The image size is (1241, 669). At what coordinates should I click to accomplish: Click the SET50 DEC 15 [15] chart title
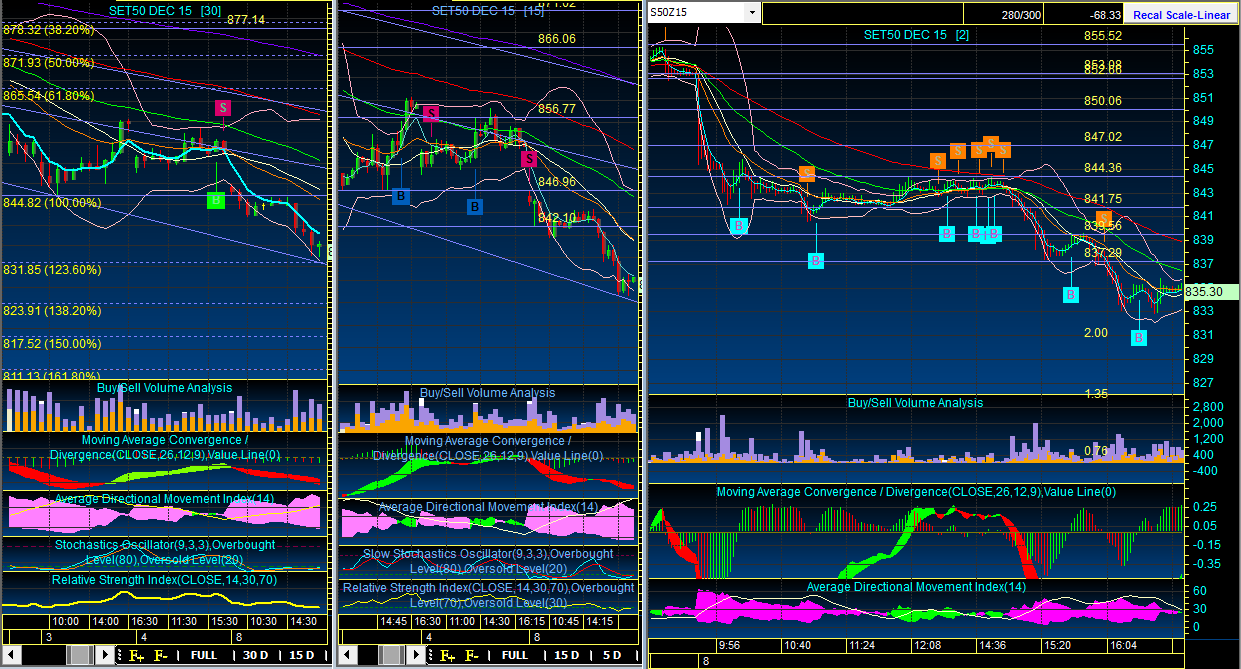coord(488,11)
